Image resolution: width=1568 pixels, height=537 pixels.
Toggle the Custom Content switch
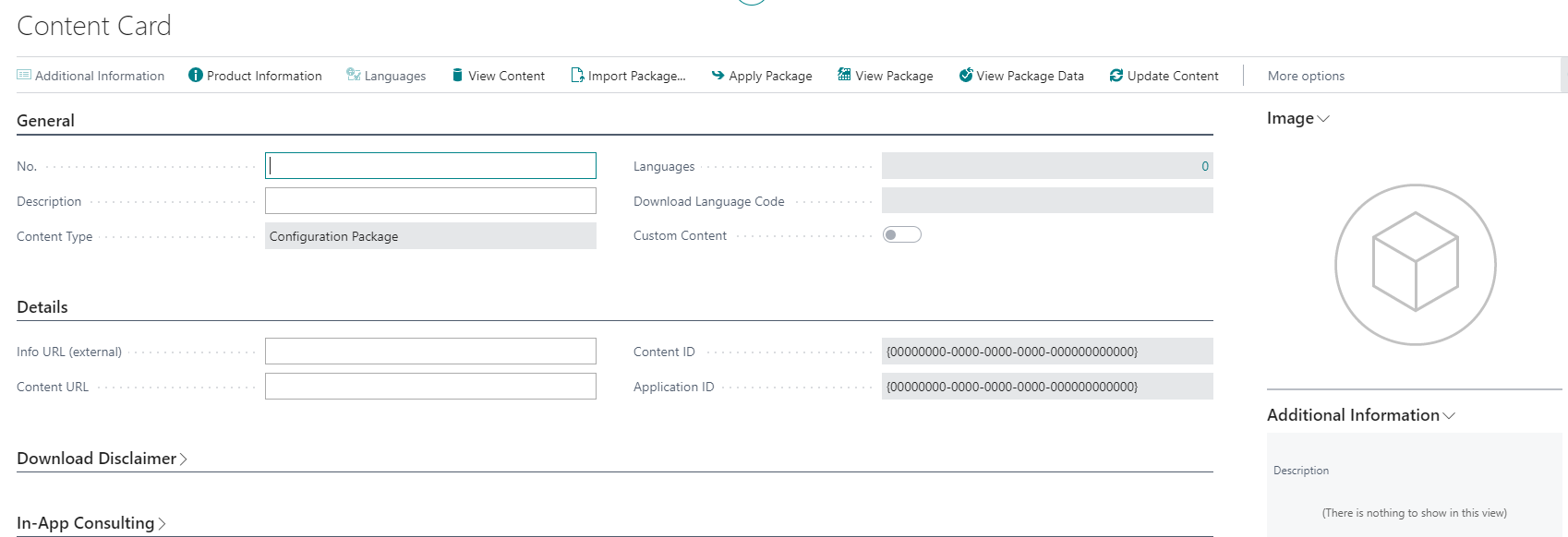901,235
